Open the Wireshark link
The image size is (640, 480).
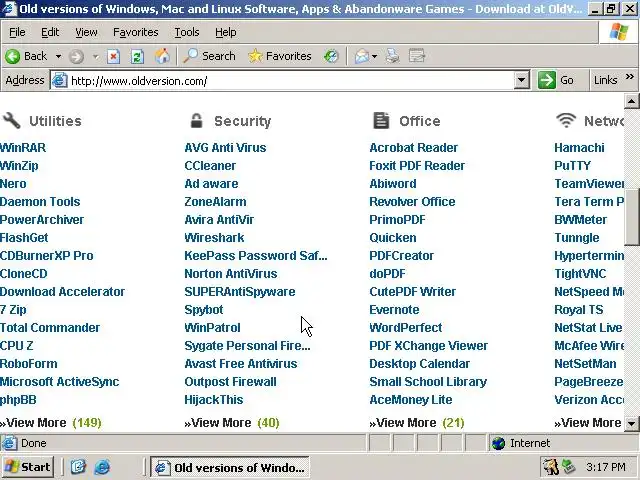(x=214, y=238)
